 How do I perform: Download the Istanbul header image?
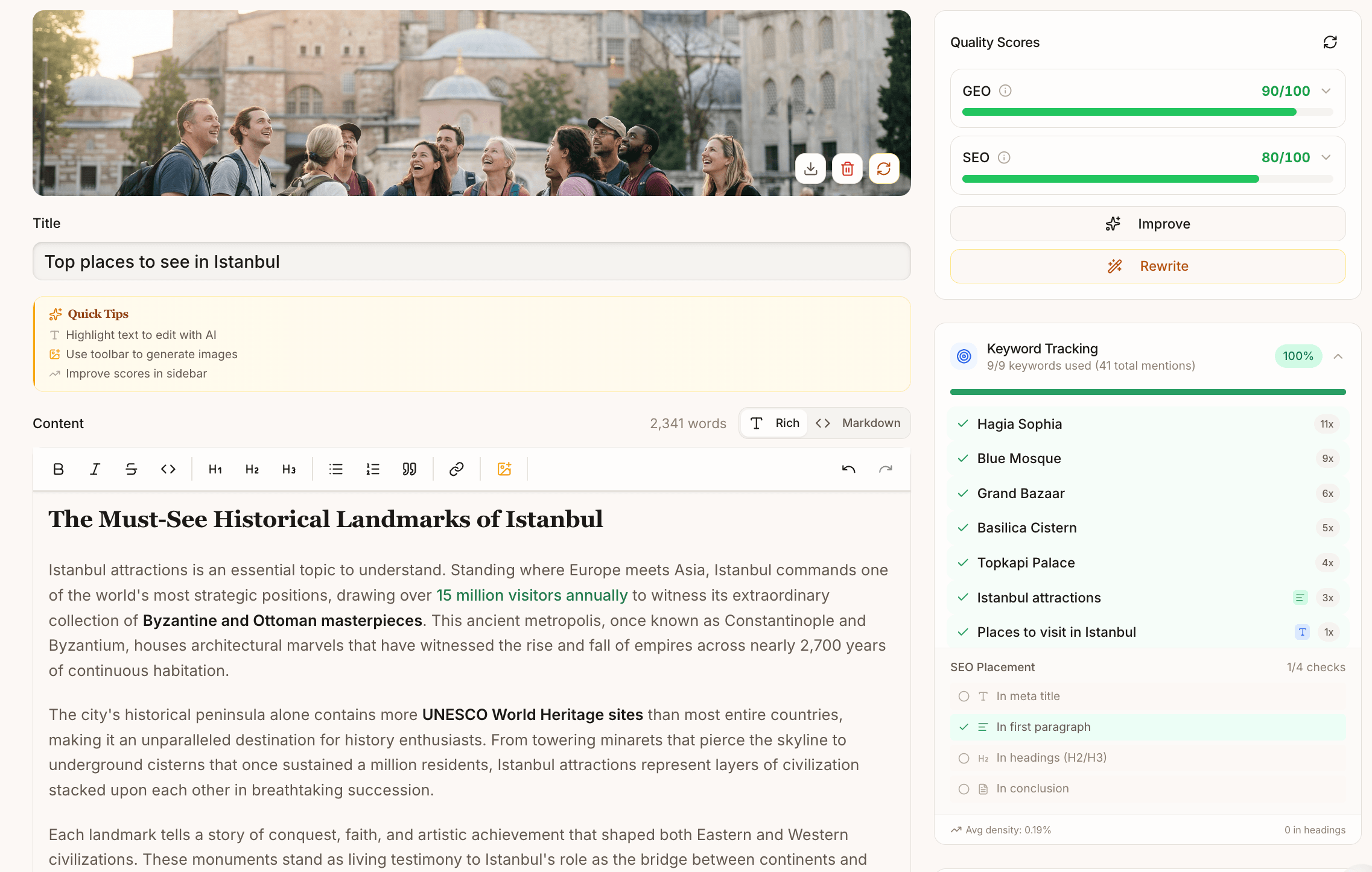(810, 169)
